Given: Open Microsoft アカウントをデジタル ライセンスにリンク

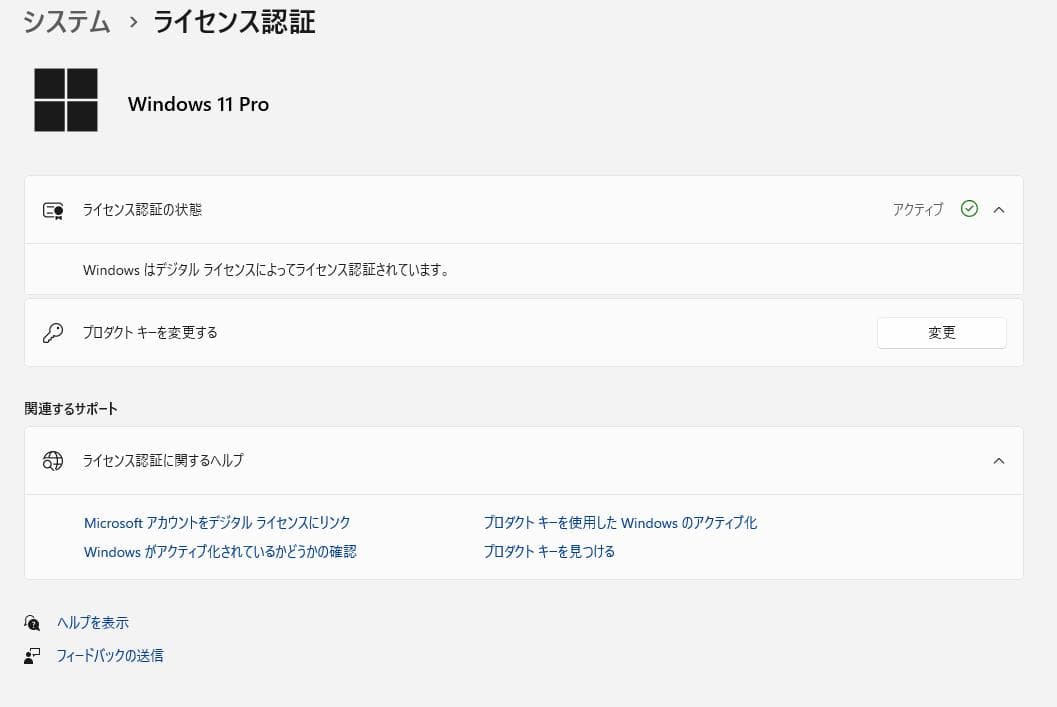Looking at the screenshot, I should (x=217, y=522).
